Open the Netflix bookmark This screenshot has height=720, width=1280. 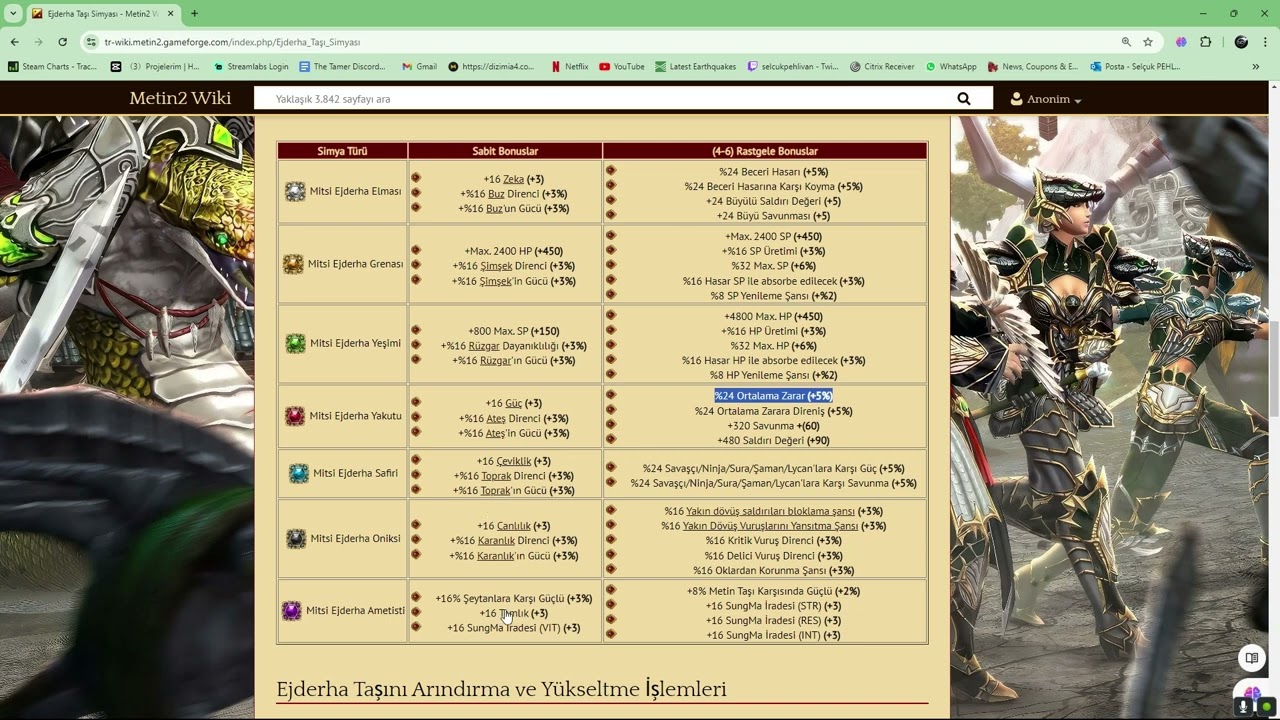[569, 67]
